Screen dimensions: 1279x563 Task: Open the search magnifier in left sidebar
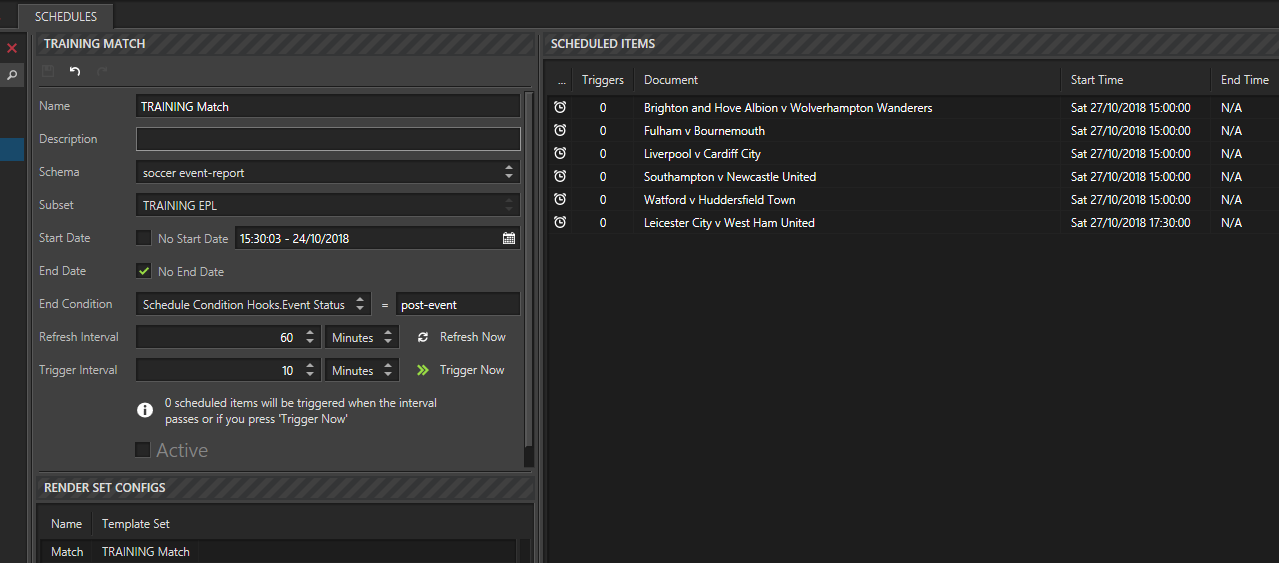[x=12, y=74]
